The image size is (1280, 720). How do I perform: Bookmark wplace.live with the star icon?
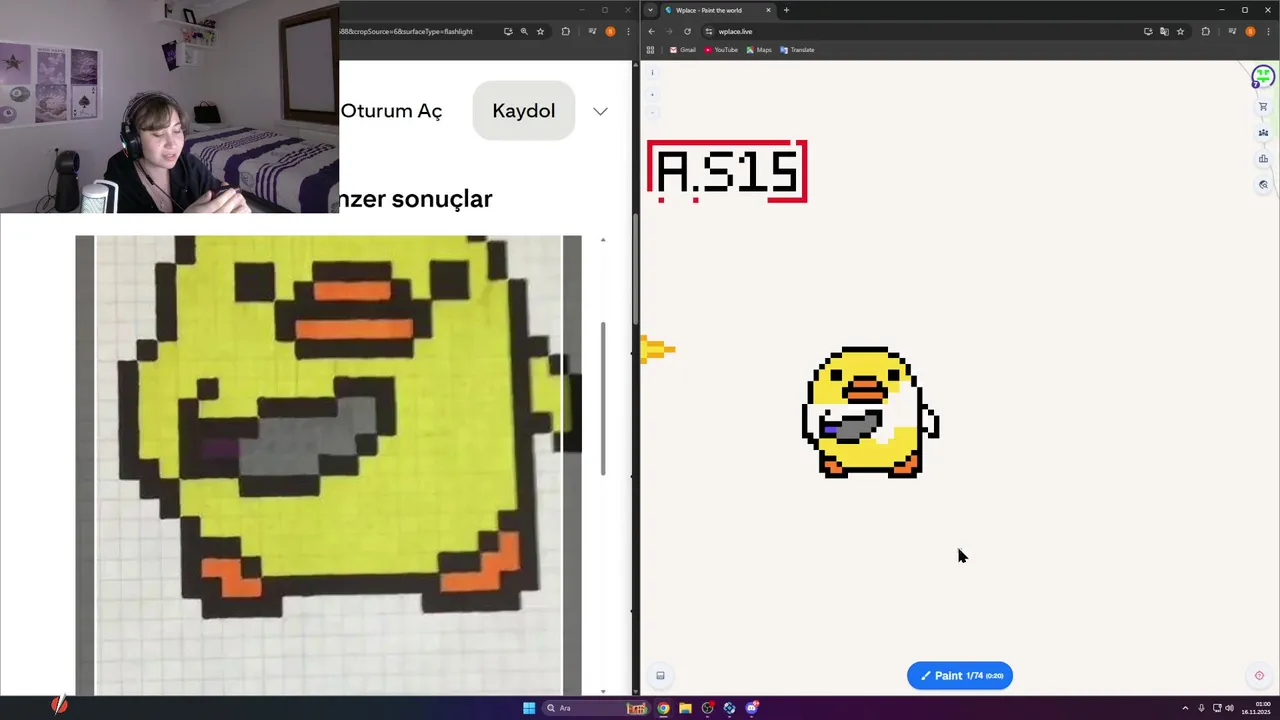1180,31
